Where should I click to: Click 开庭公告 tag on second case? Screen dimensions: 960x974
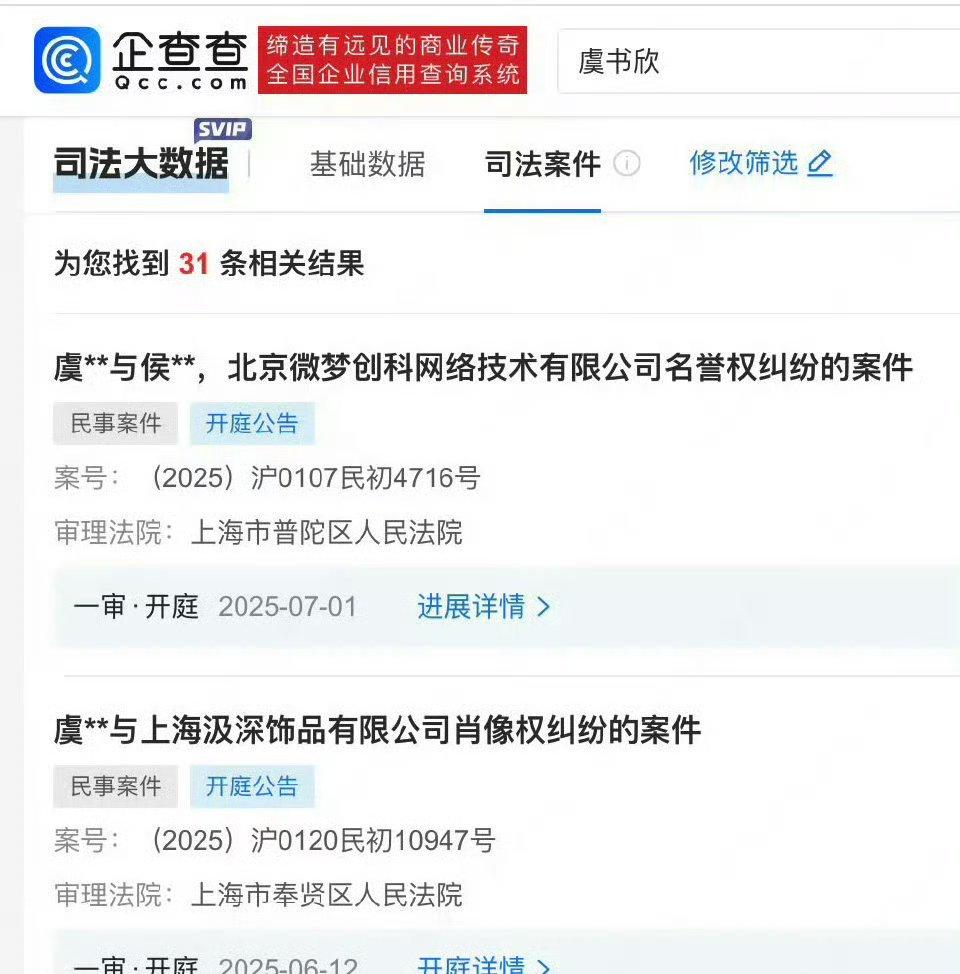[x=252, y=786]
